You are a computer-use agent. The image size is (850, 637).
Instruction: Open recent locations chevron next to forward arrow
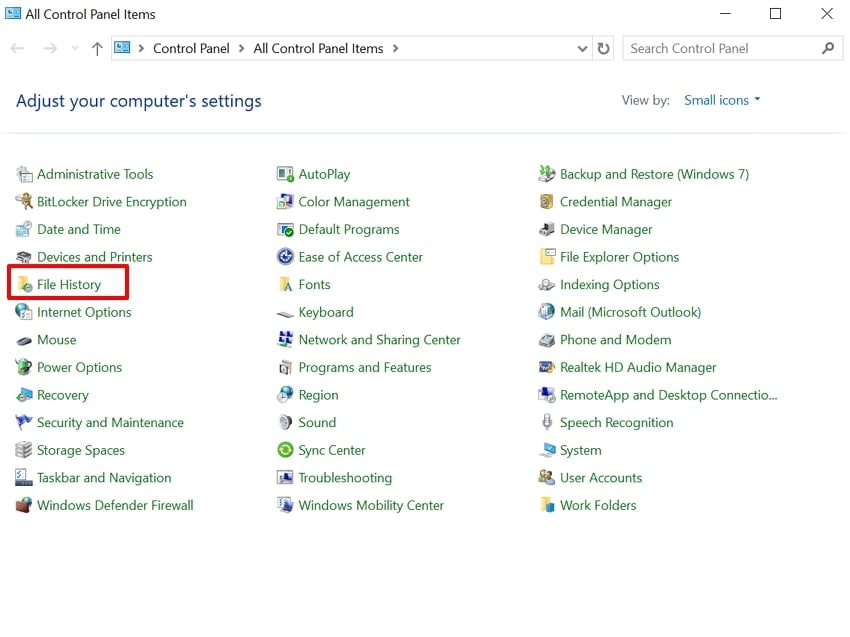(74, 47)
